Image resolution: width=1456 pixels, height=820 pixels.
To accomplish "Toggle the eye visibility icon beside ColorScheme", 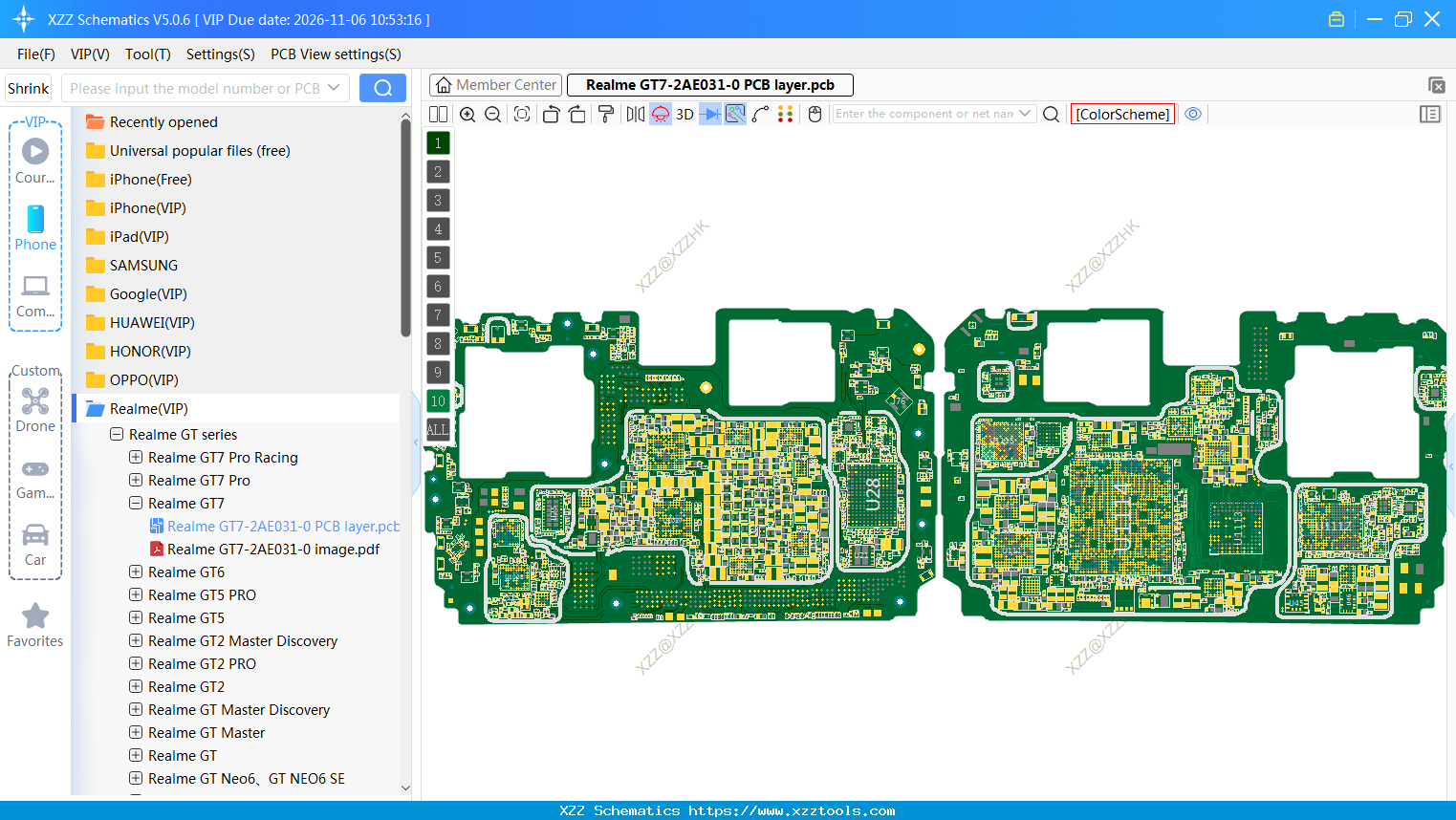I will [x=1192, y=114].
